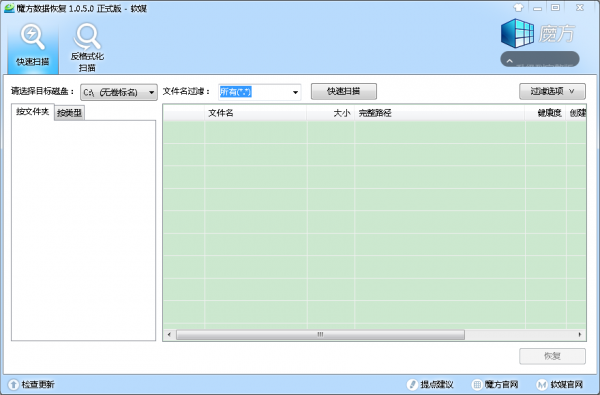
Task: Open the target disk C:\ dropdown
Action: [x=119, y=92]
